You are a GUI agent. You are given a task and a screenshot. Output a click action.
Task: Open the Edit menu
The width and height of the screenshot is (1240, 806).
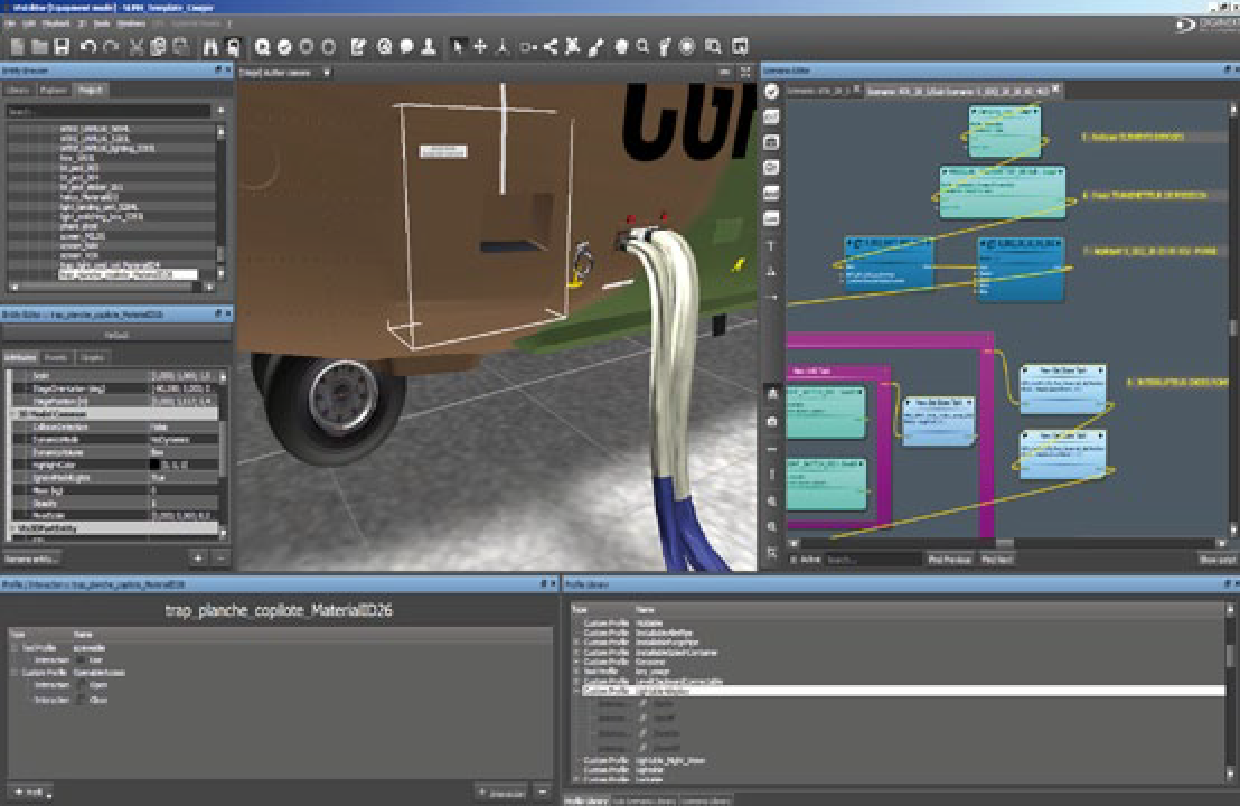[x=28, y=22]
